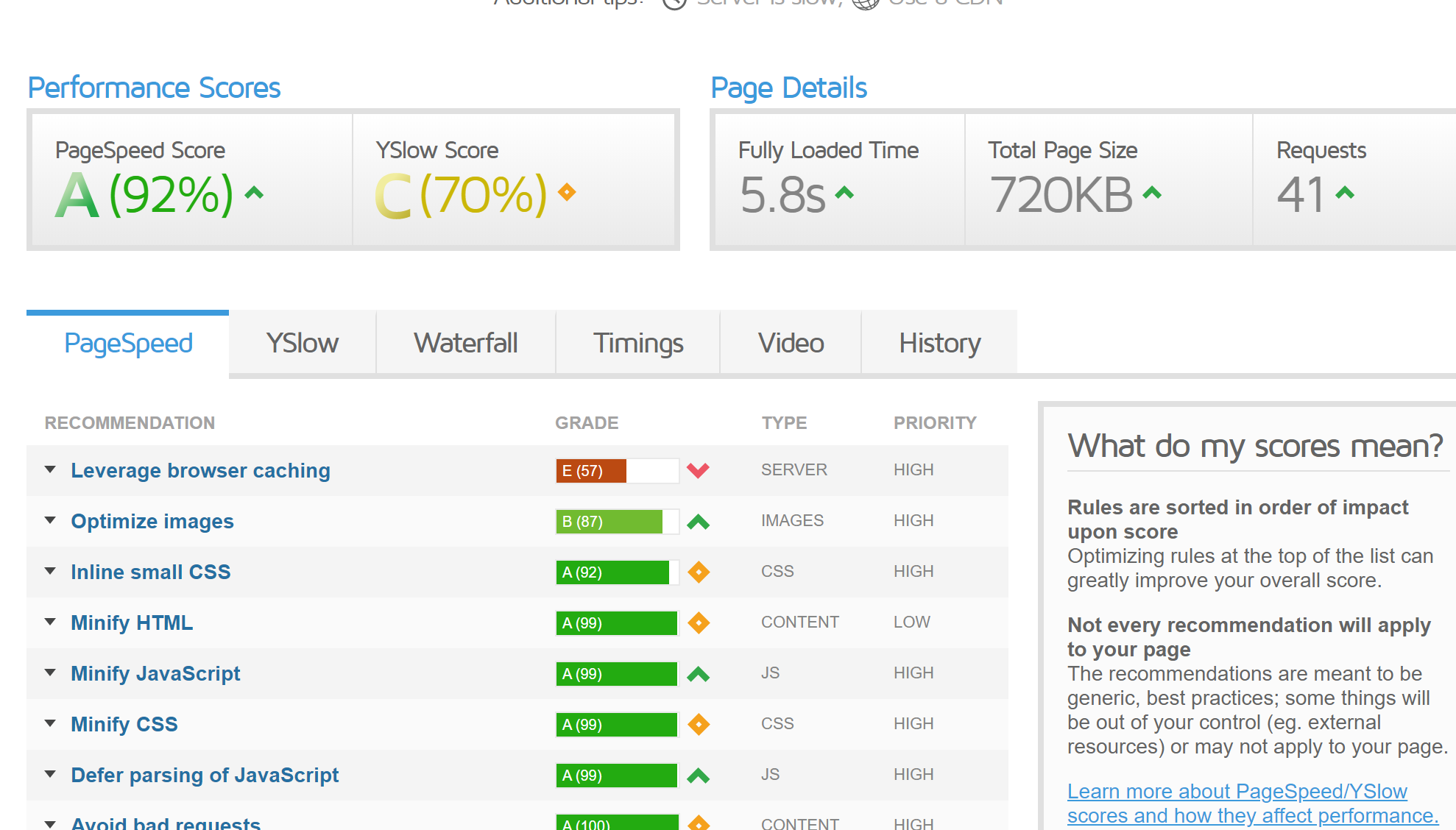The image size is (1456, 830).
Task: Click the What do my scores mean? heading
Action: [1256, 446]
